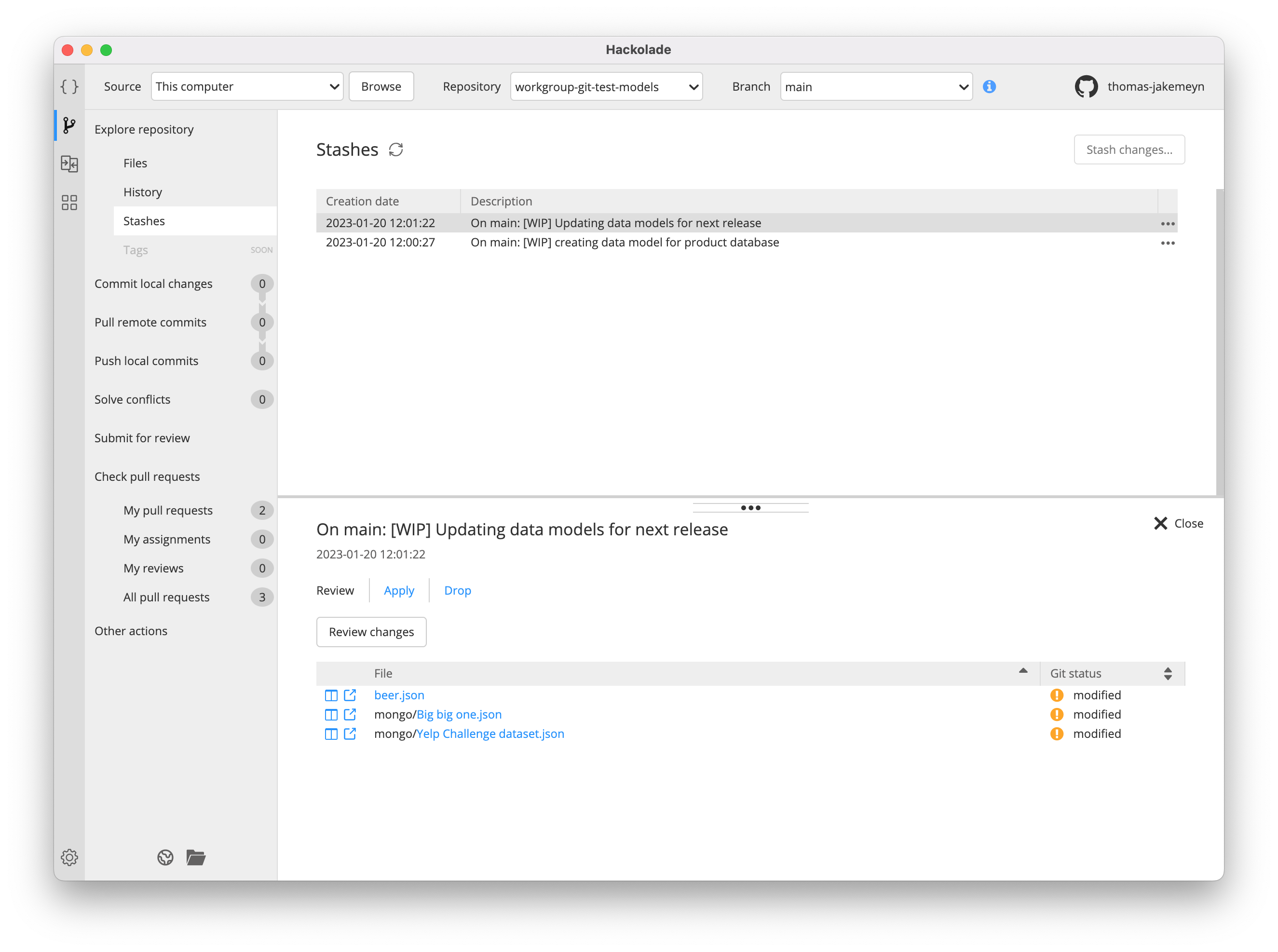Screen dimensions: 1278x952
Task: Expand Branch dropdown to switch branch
Action: 875,86
